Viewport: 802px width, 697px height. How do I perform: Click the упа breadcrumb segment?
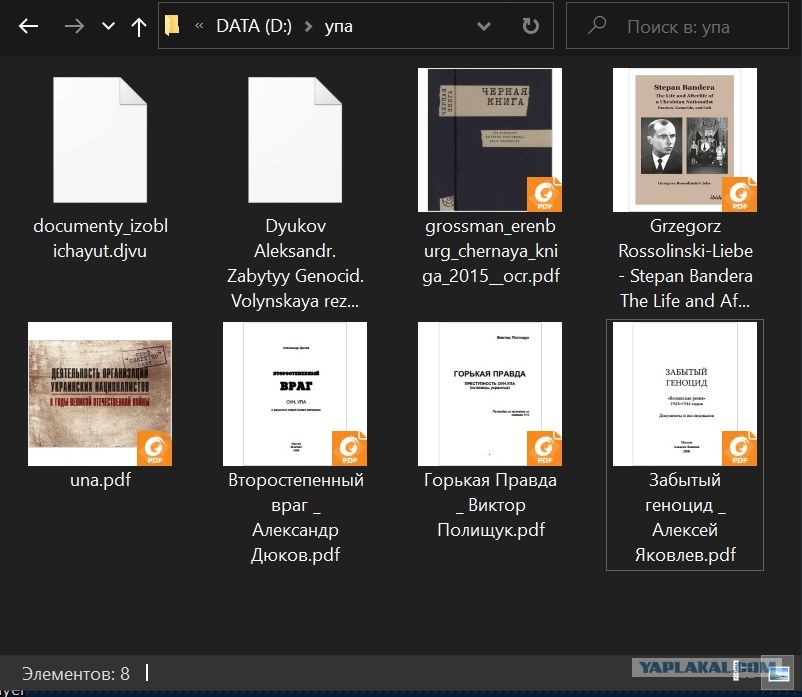(x=339, y=26)
